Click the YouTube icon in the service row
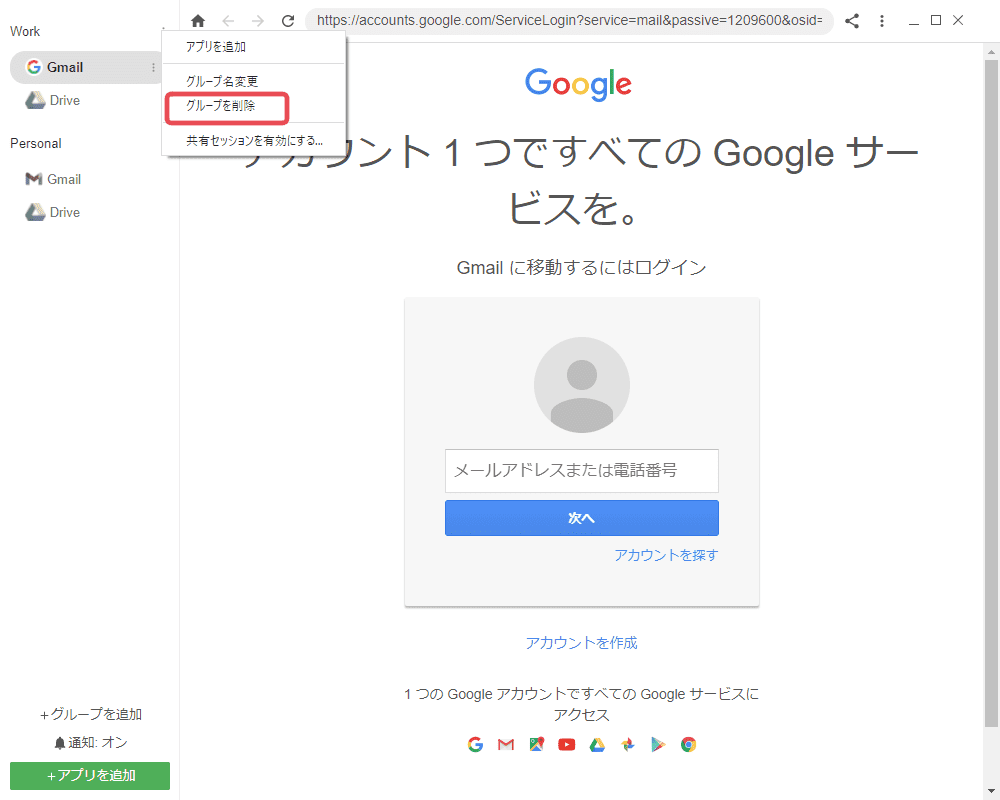The height and width of the screenshot is (800, 1000). click(566, 744)
